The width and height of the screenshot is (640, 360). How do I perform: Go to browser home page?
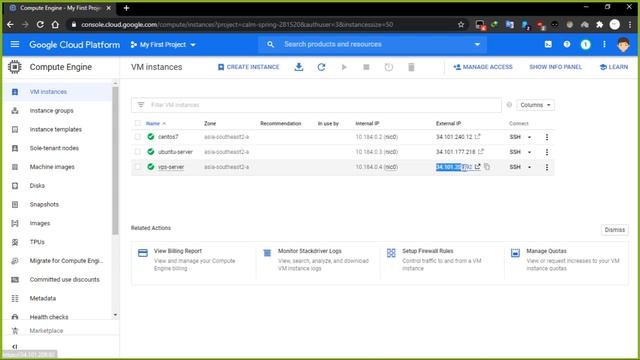click(55, 24)
